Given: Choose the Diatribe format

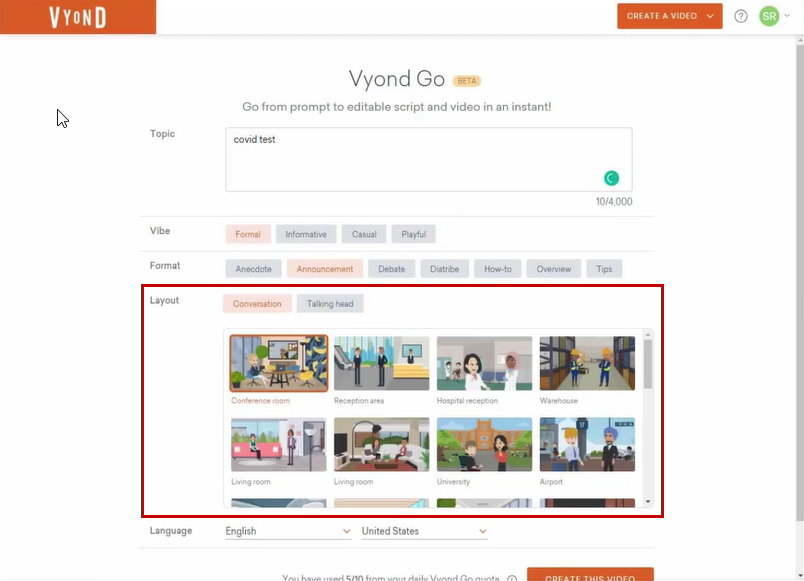Looking at the screenshot, I should 445,269.
